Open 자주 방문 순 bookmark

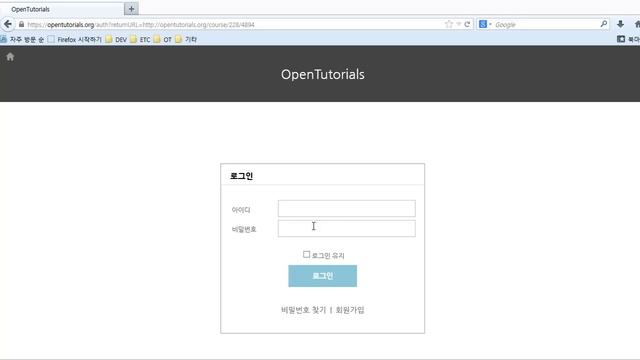point(22,40)
